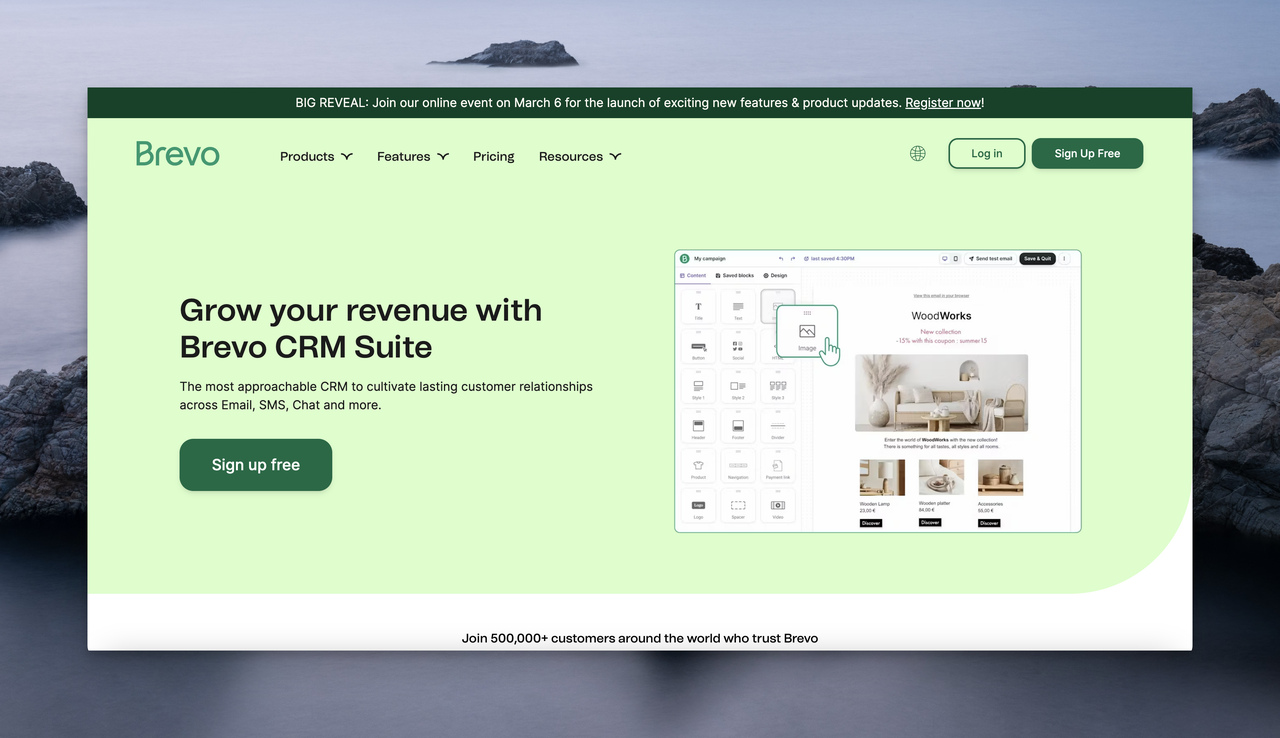Select the Button block in the editor
1280x738 pixels.
[698, 346]
